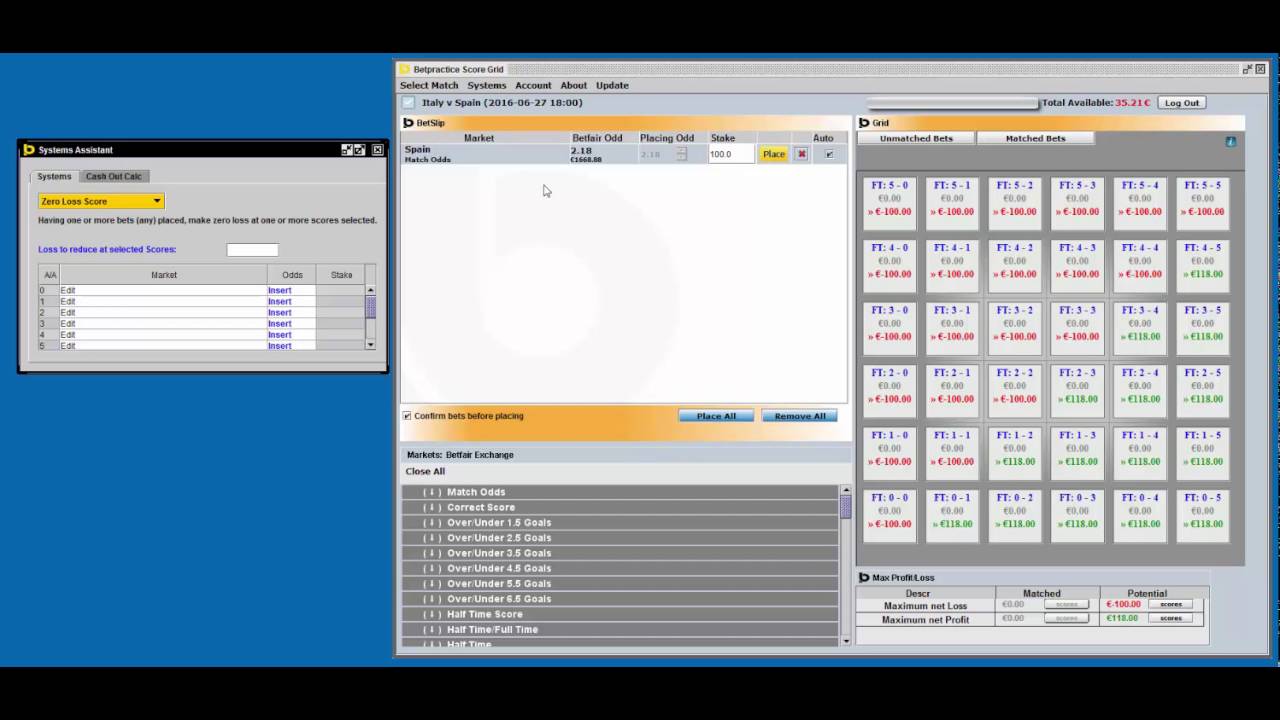The width and height of the screenshot is (1280, 720).
Task: Click Insert link in row 0
Action: coord(280,290)
